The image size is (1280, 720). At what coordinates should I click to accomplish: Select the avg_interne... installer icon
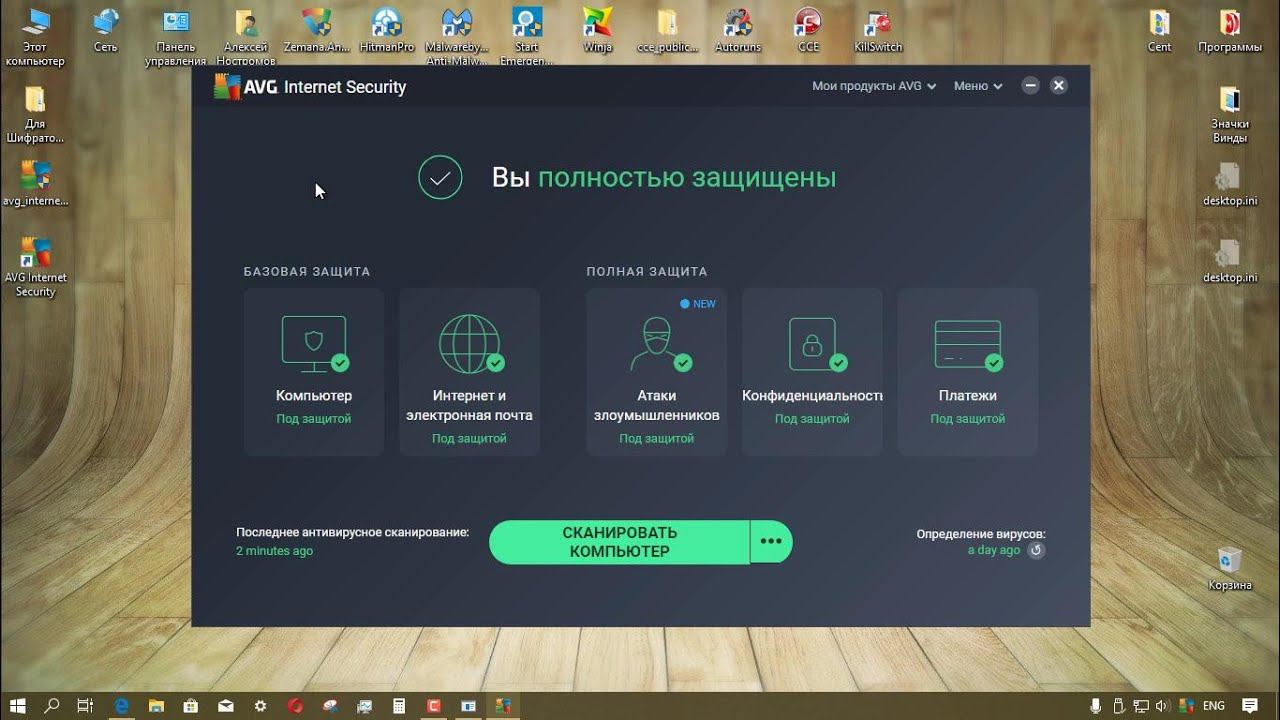(35, 183)
